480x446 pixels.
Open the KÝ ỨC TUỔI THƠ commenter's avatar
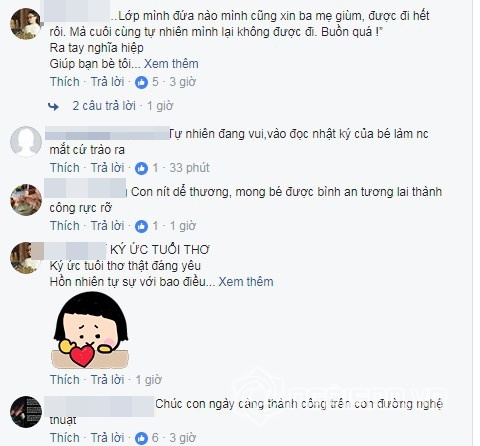26,258
